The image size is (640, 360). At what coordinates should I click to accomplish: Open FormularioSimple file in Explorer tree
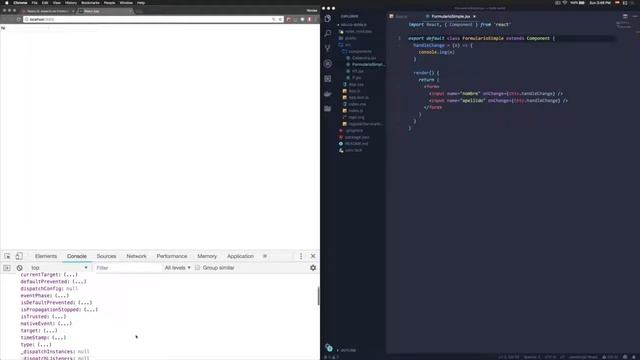[367, 64]
